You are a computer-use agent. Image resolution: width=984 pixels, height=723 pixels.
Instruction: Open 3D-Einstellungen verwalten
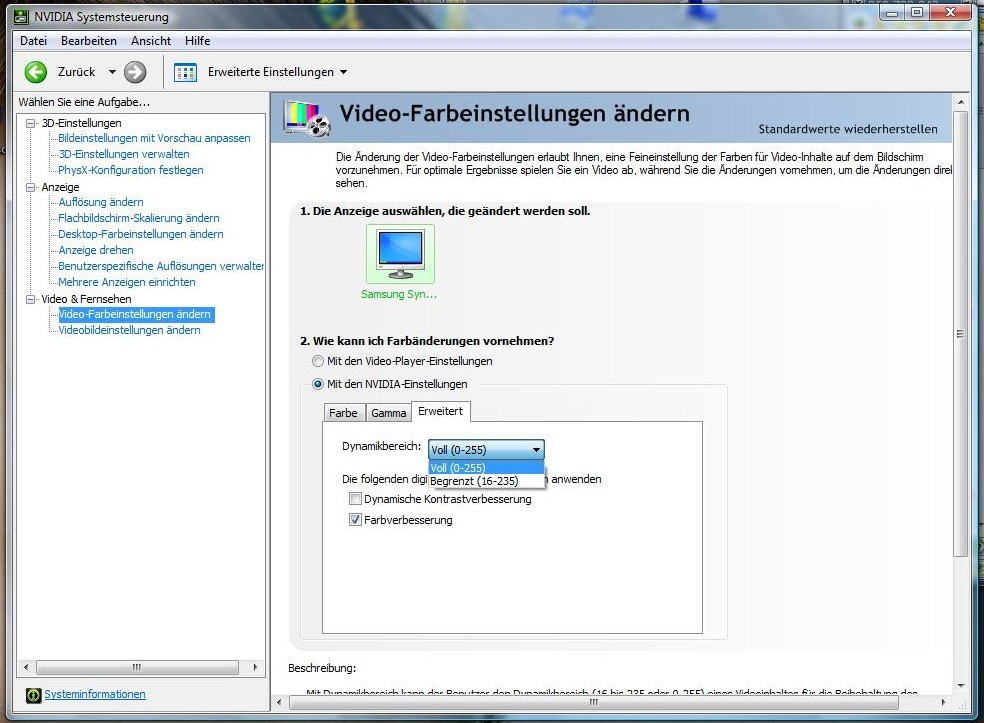(124, 154)
